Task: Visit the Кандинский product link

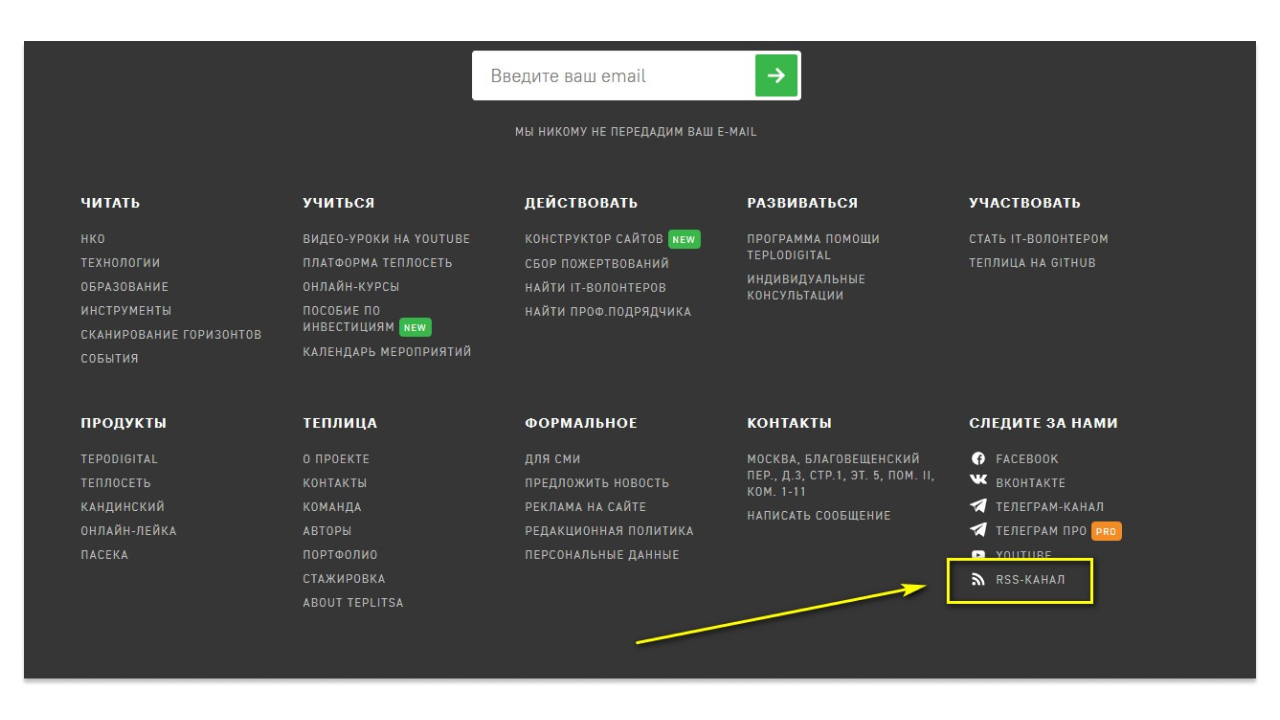Action: 122,507
